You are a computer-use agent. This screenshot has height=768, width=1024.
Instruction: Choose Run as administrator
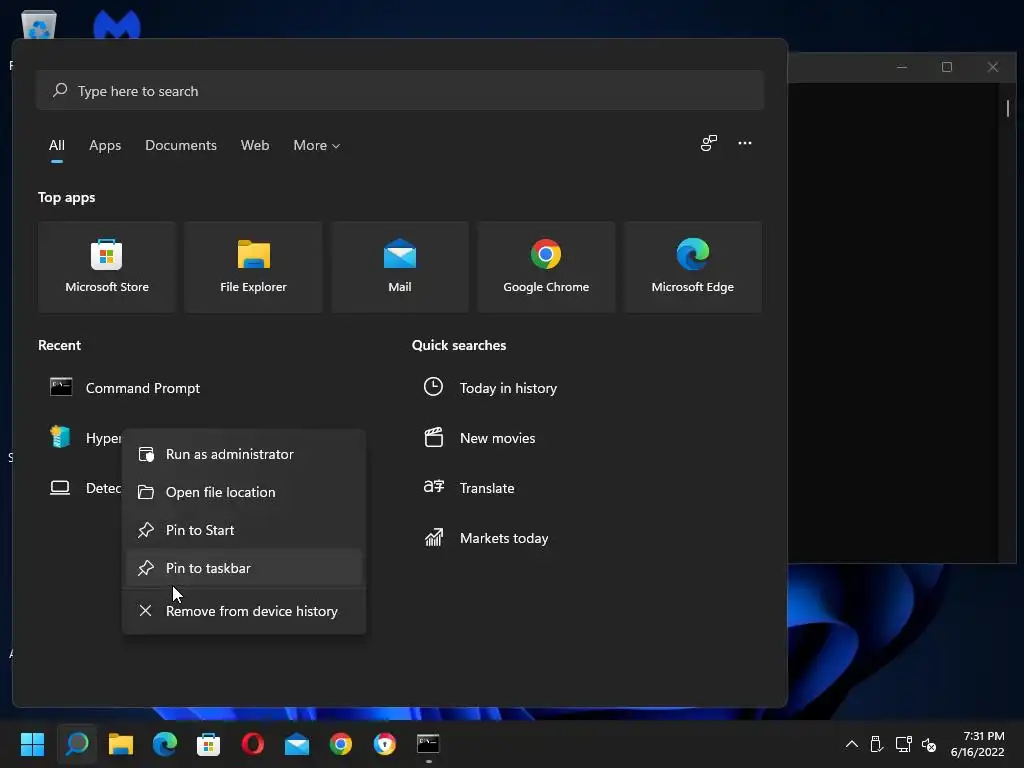tap(244, 454)
